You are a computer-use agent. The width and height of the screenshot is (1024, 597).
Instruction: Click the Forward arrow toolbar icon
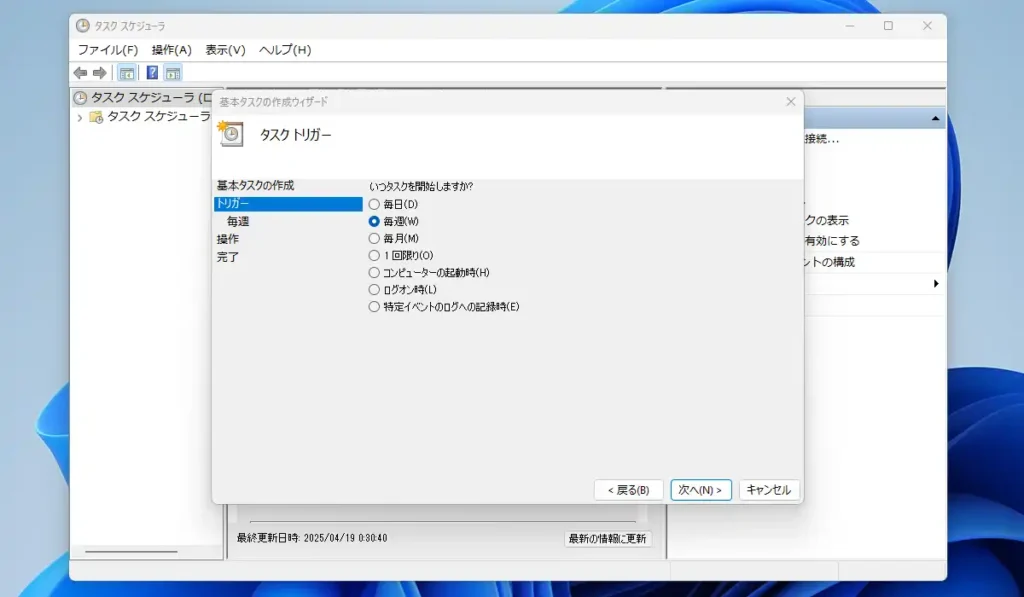(x=99, y=73)
